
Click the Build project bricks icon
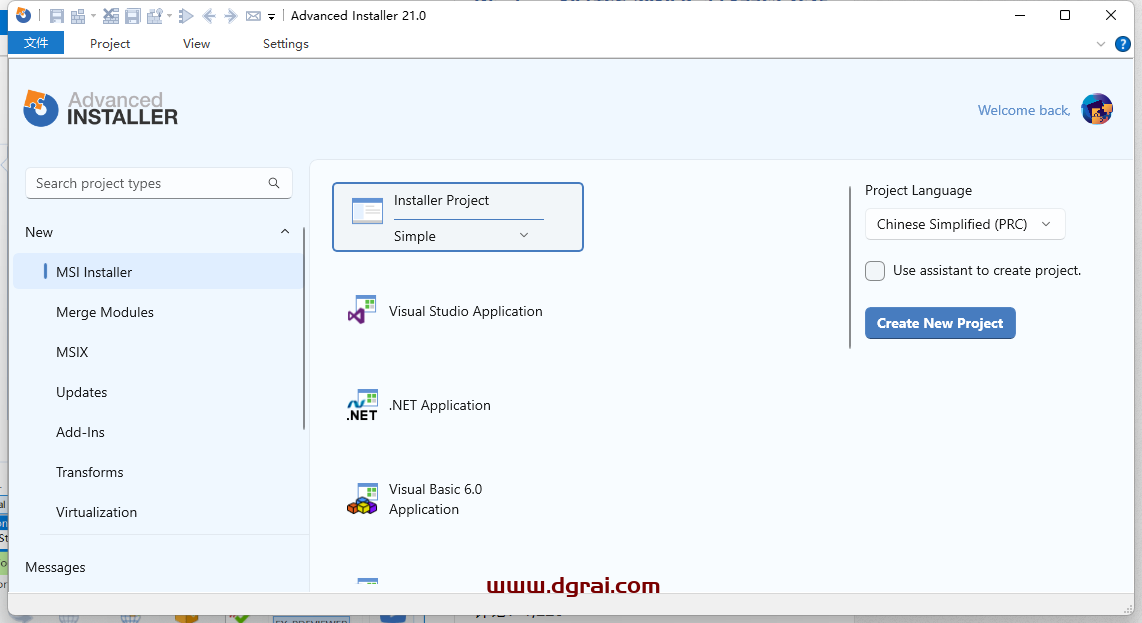pos(78,16)
